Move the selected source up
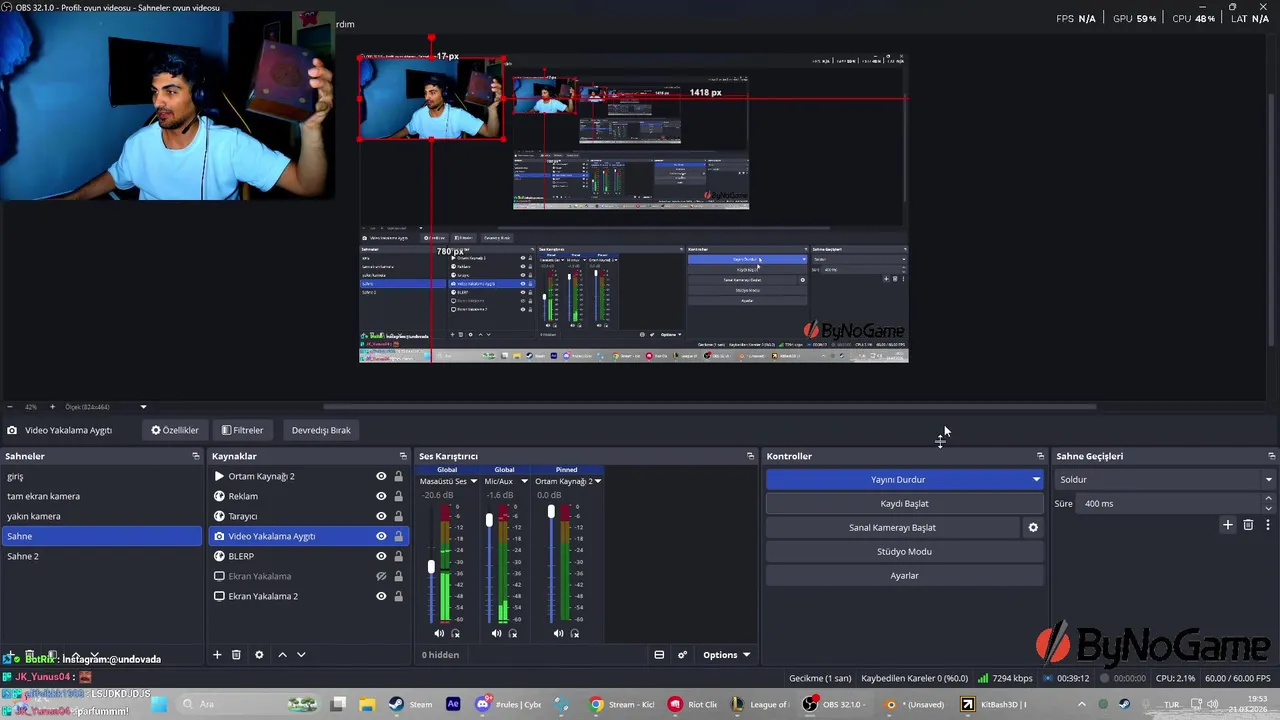Viewport: 1280px width, 720px height. [282, 655]
